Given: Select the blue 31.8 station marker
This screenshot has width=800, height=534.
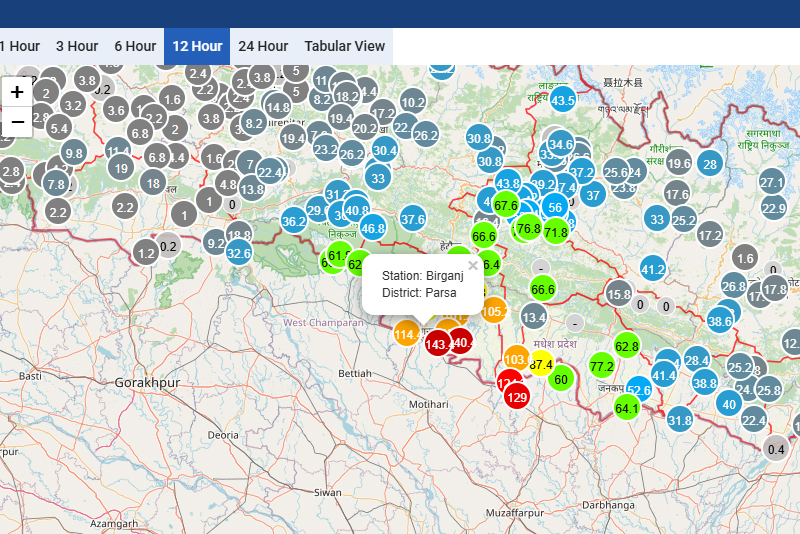Looking at the screenshot, I should tap(680, 419).
